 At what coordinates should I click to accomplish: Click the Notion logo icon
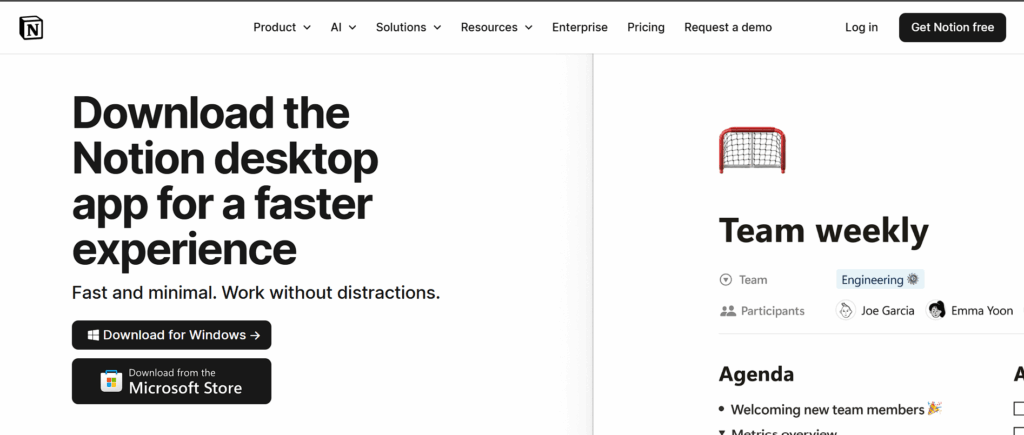31,27
